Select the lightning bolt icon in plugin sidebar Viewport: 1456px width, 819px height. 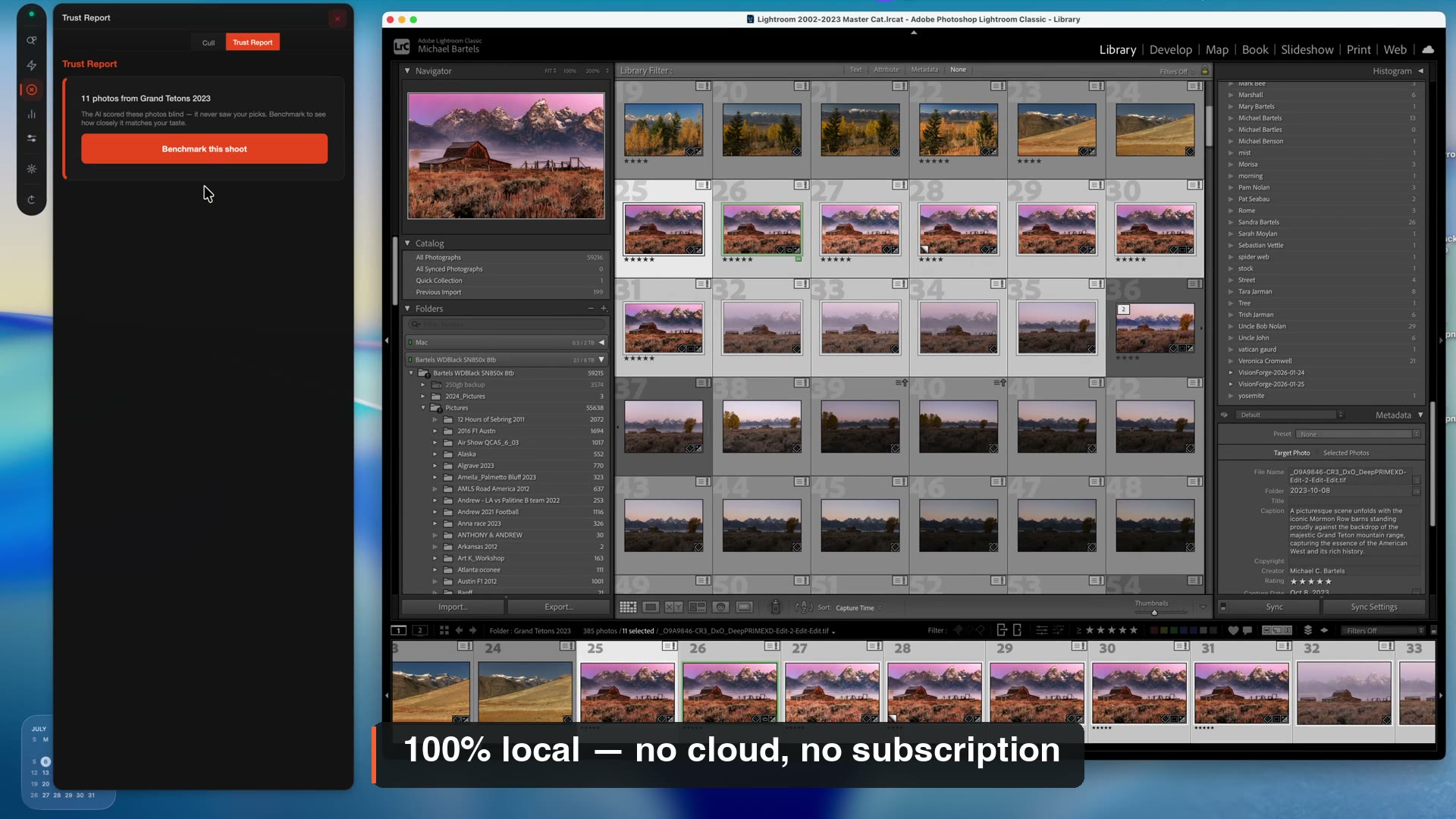pyautogui.click(x=31, y=65)
